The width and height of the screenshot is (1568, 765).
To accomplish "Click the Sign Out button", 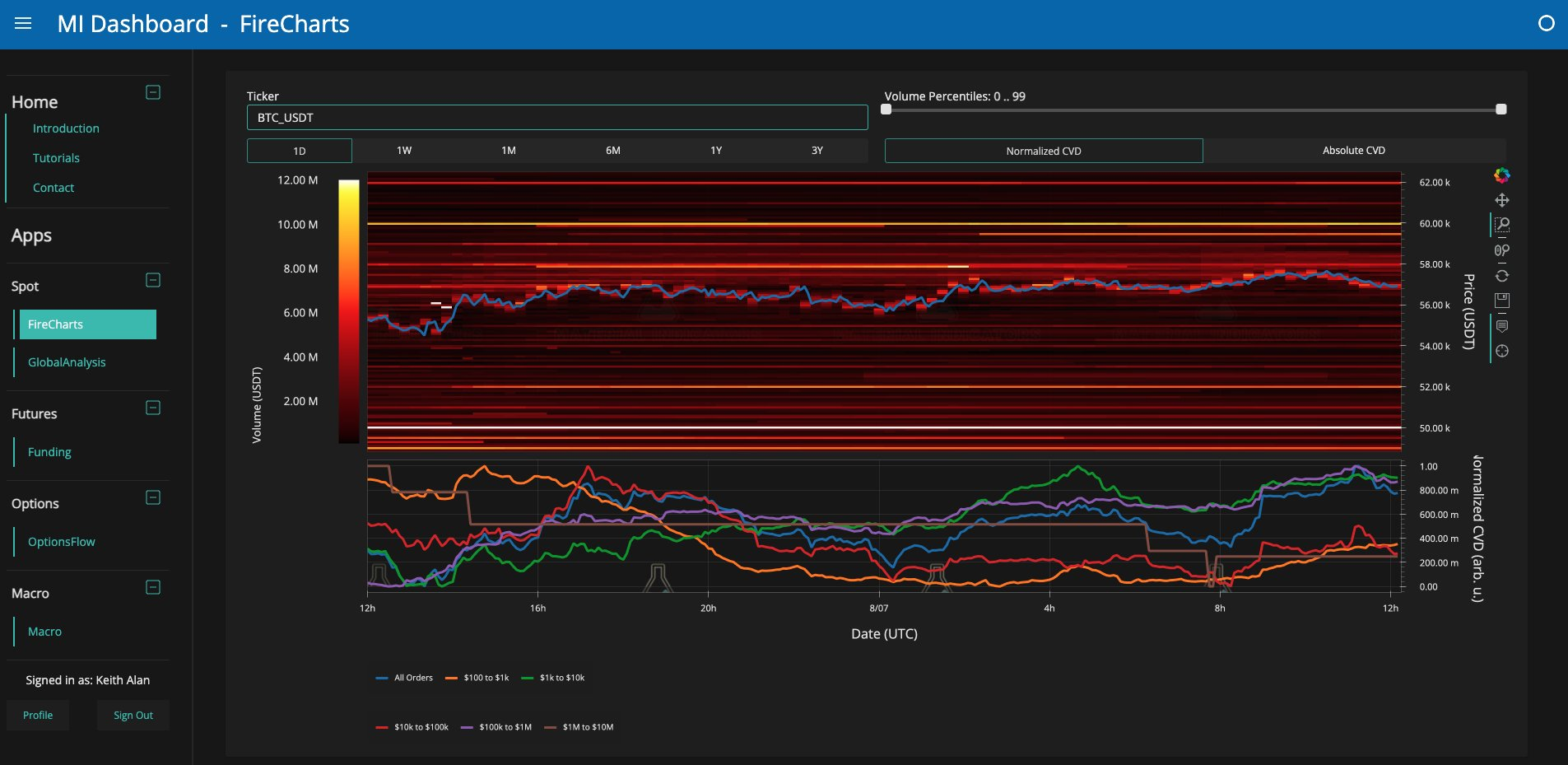I will 133,716.
